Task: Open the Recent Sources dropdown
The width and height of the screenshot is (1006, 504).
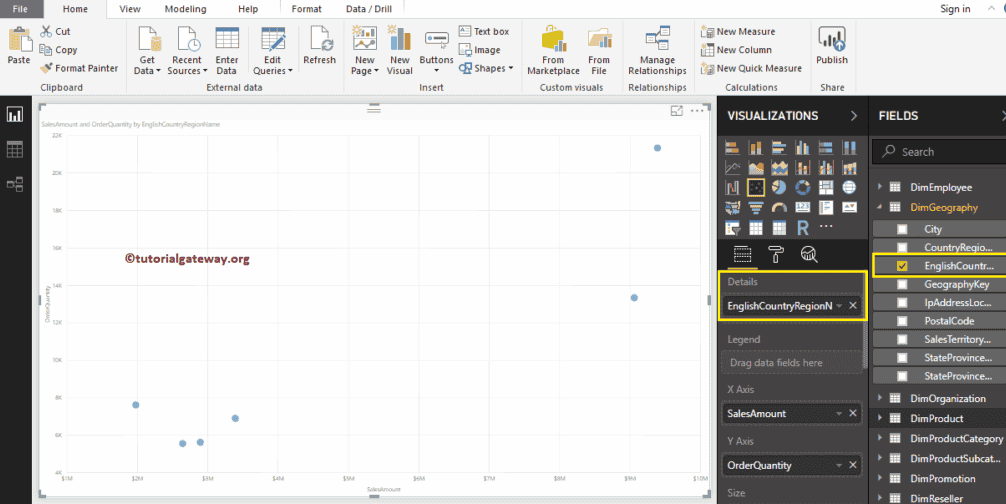Action: click(x=187, y=65)
